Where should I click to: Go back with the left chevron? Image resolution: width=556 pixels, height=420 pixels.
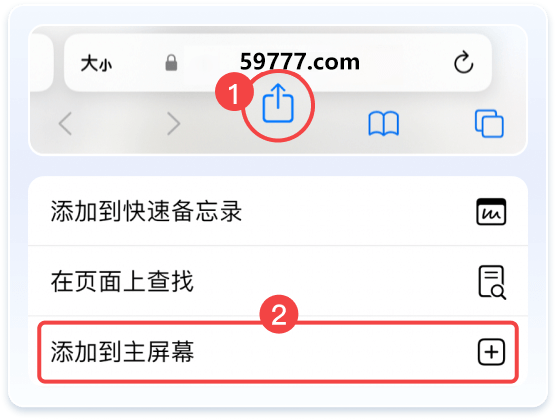(66, 123)
